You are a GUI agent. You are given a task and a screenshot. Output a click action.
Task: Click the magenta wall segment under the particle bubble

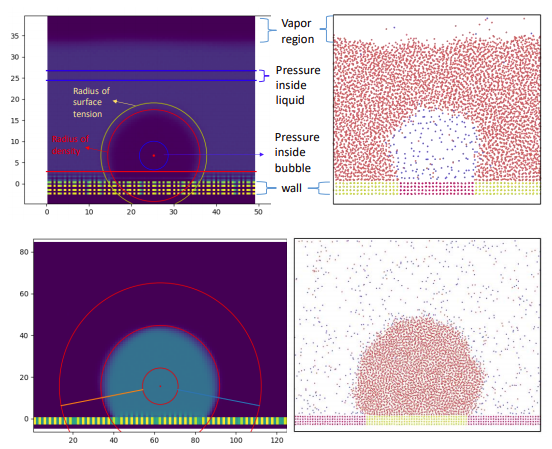click(x=437, y=188)
